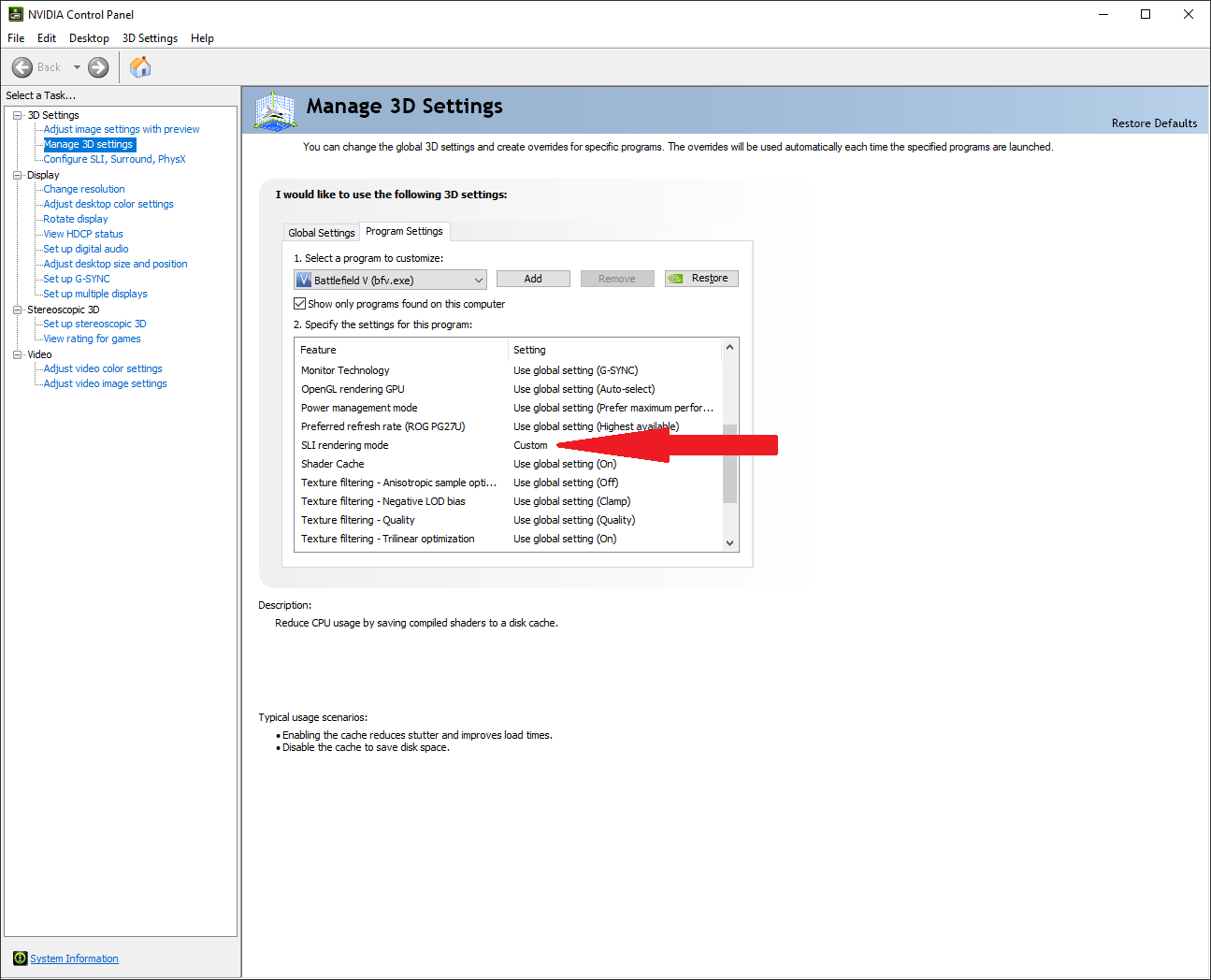Toggle Show only programs found checkbox
The height and width of the screenshot is (980, 1211).
[x=300, y=304]
